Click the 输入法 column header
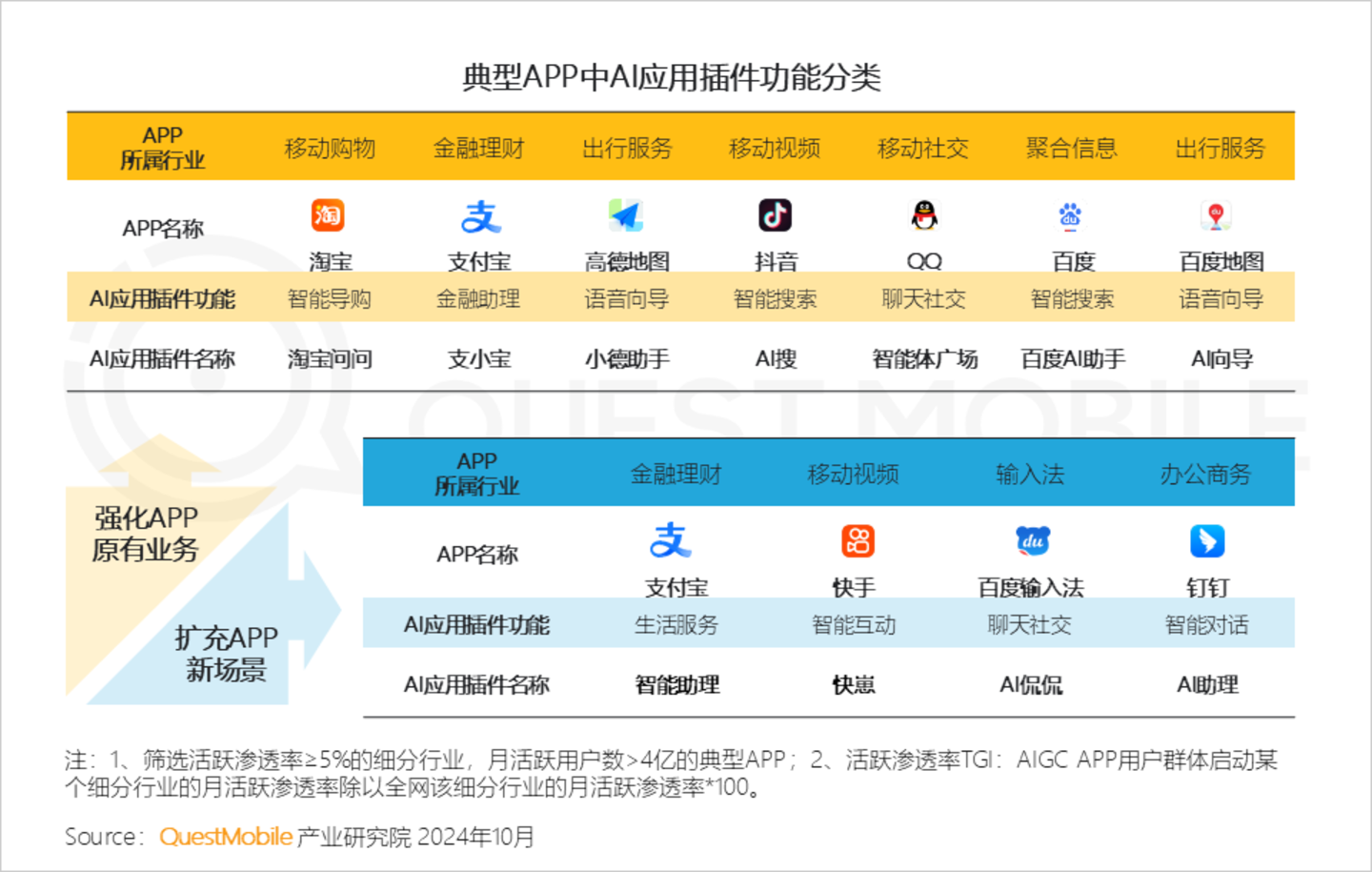This screenshot has width=1372, height=872. point(1030,474)
